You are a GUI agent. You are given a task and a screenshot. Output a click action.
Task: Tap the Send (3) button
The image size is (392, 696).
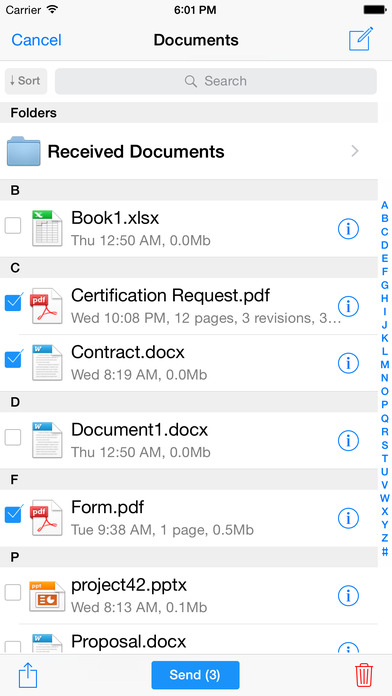click(195, 675)
